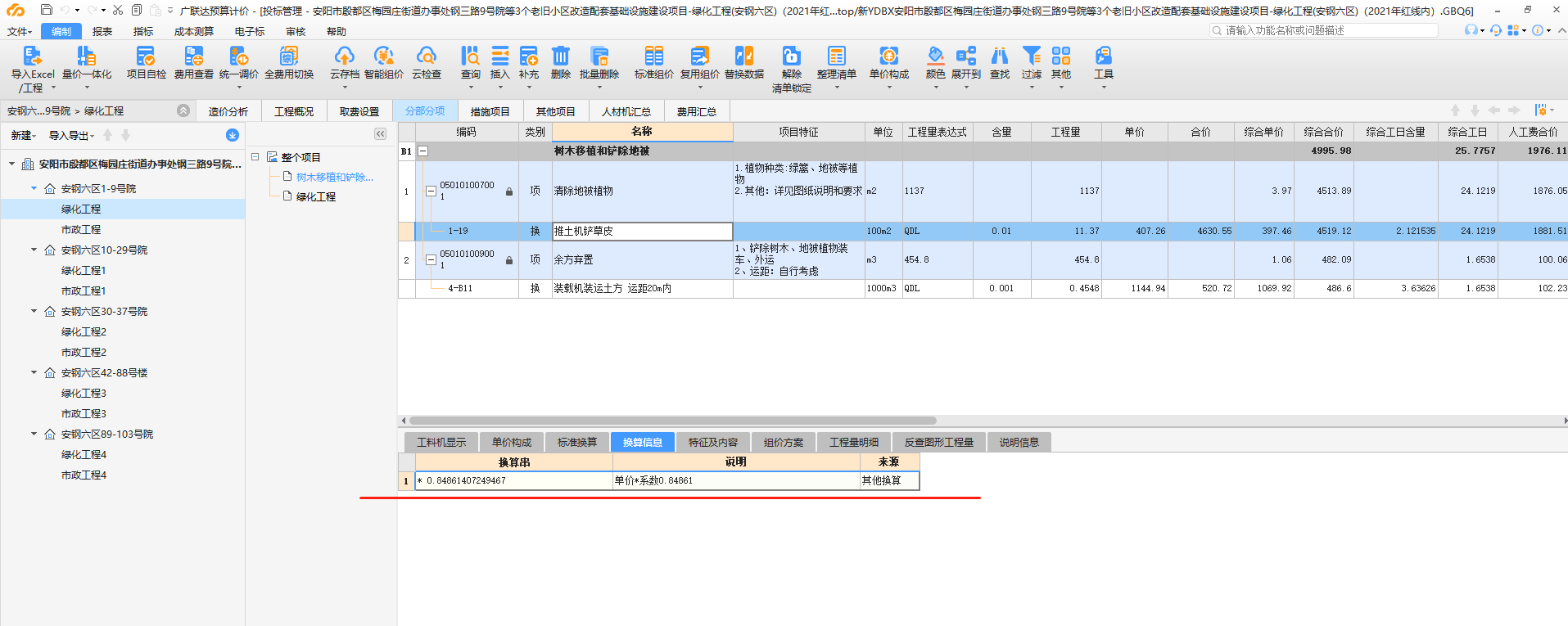Collapse item 050101007001 sub-rows

click(431, 191)
